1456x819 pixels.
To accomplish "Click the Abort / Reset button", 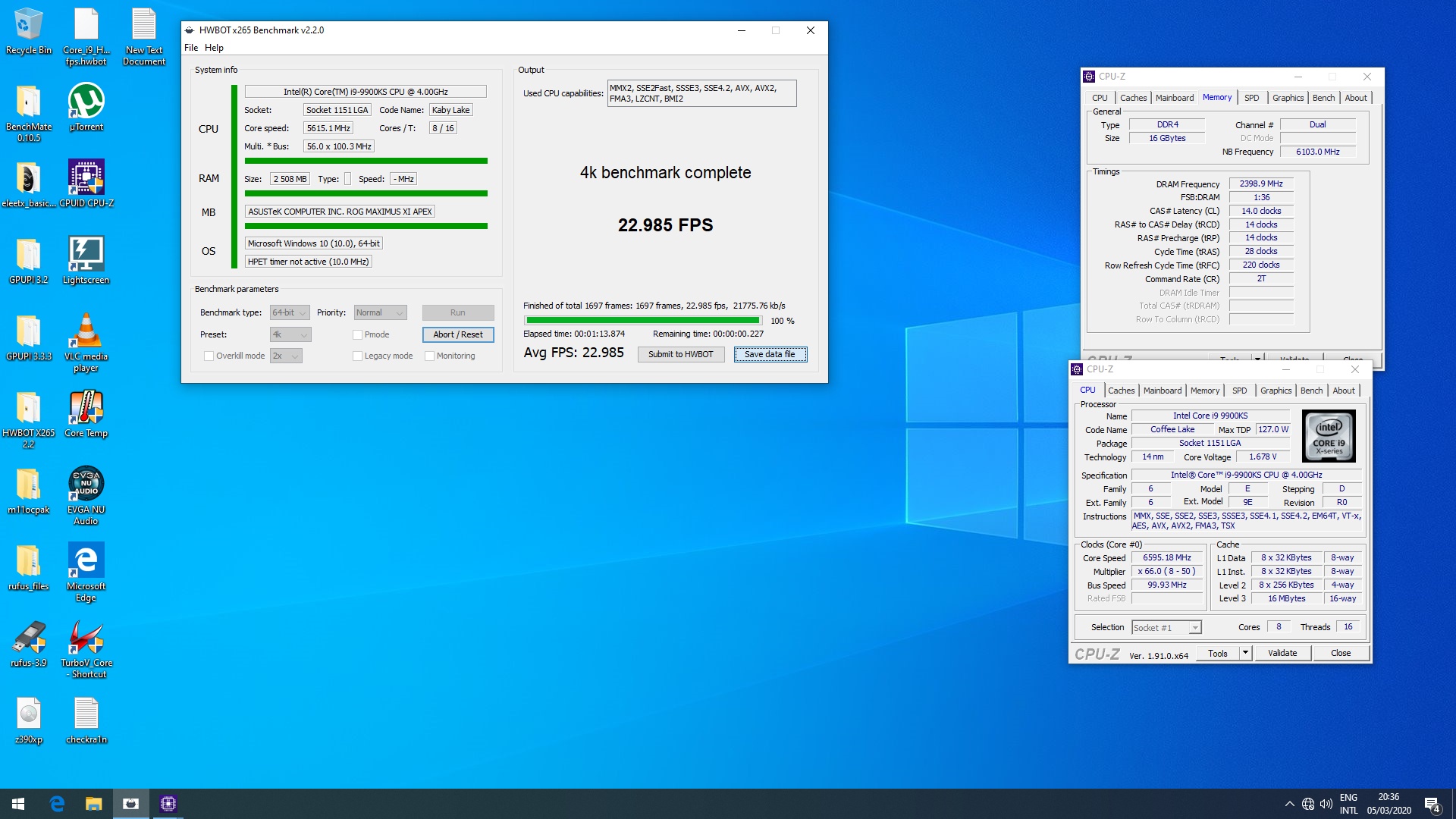I will pyautogui.click(x=458, y=334).
